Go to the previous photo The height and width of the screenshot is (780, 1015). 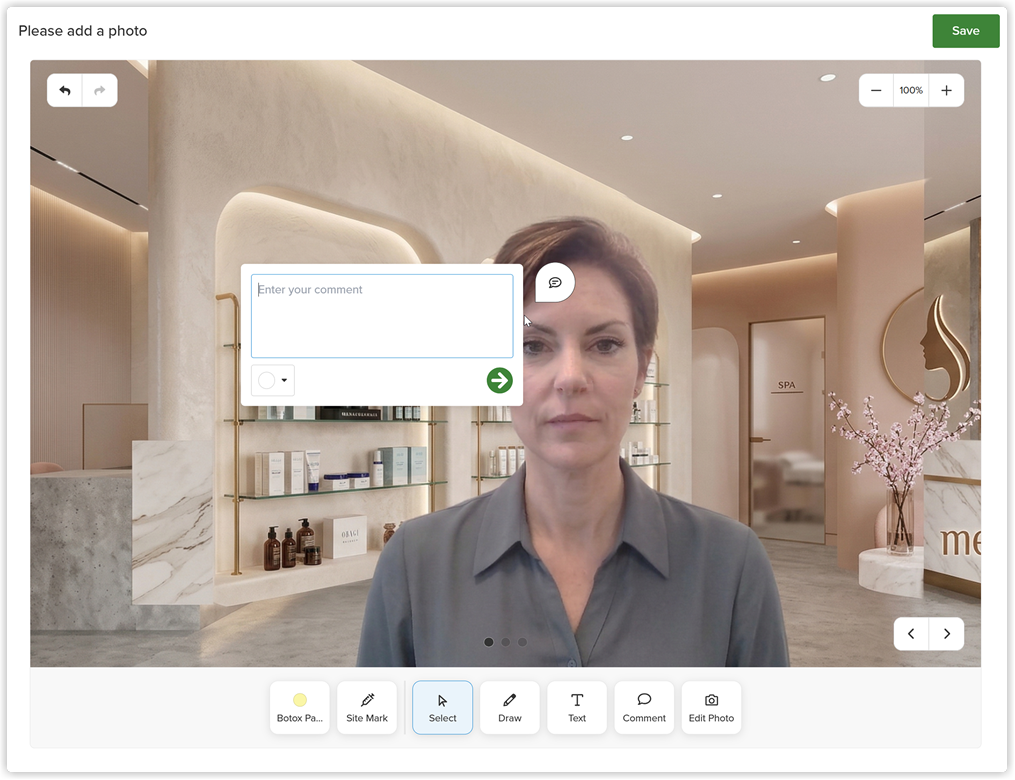coord(911,634)
